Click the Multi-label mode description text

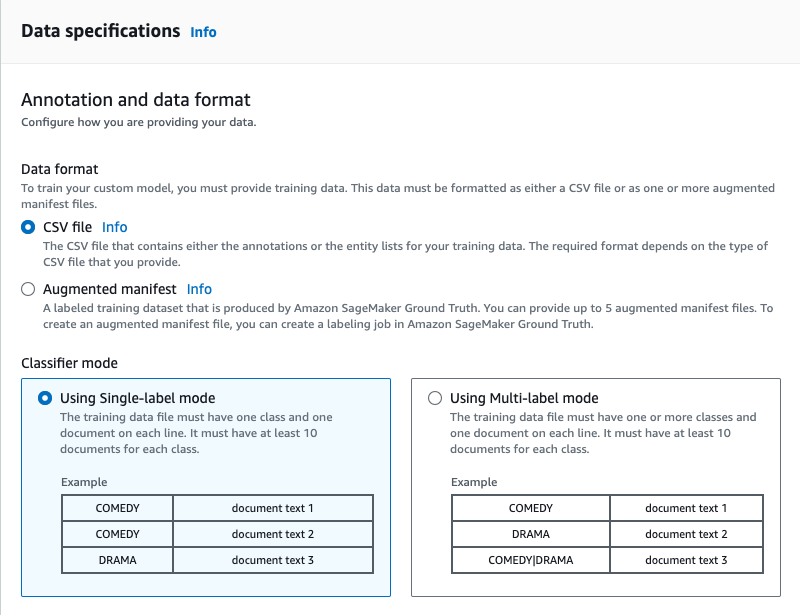[x=603, y=433]
